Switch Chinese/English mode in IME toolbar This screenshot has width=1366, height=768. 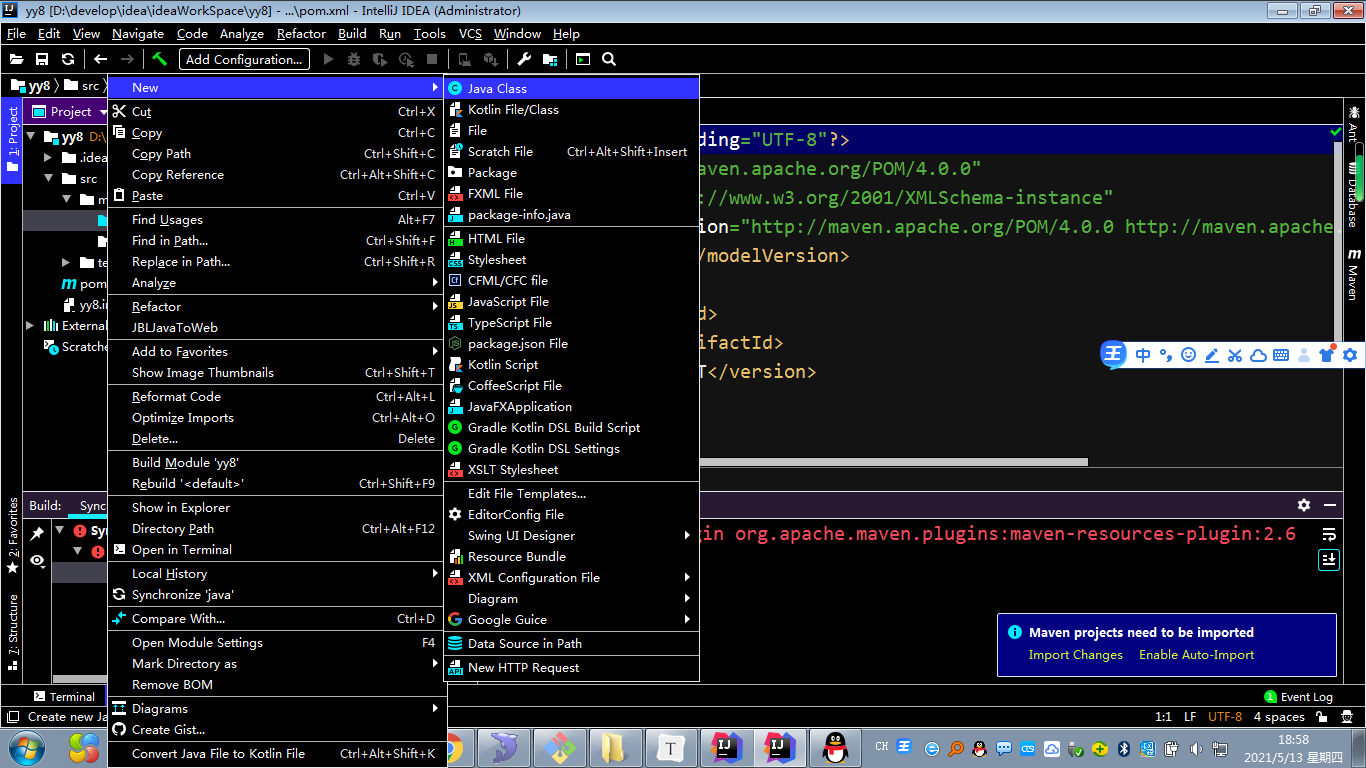click(1143, 355)
